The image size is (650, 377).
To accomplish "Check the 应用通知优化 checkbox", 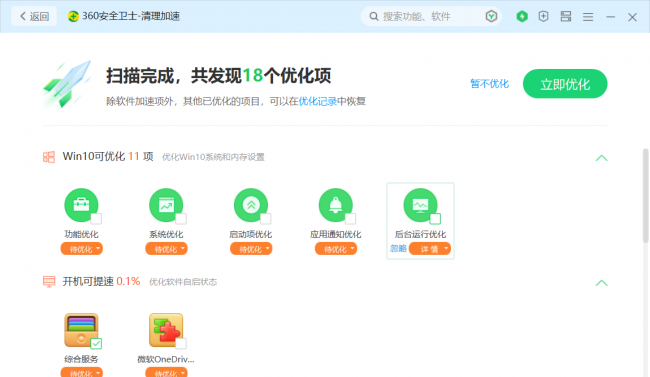I will pos(350,219).
